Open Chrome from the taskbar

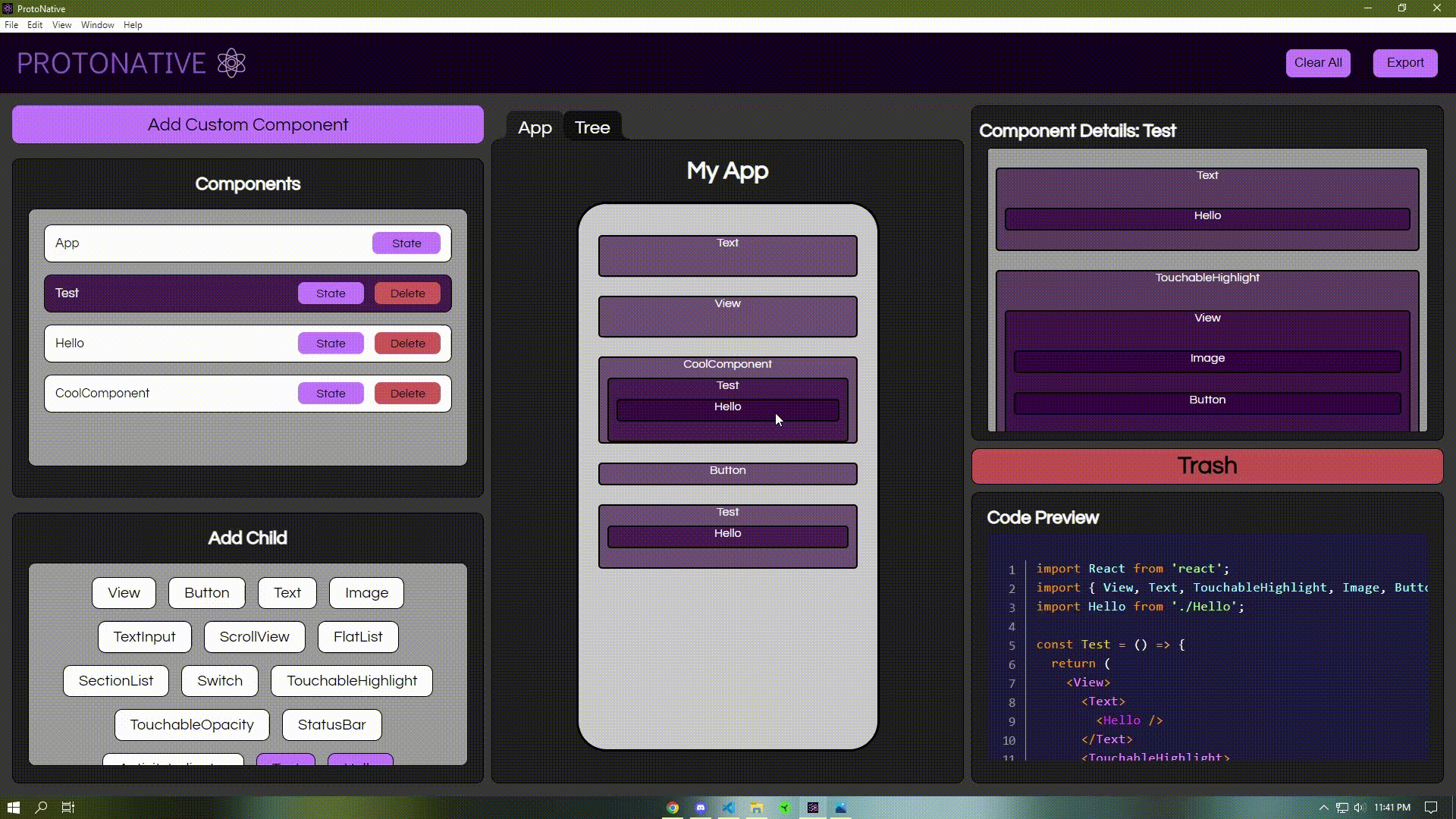[672, 808]
